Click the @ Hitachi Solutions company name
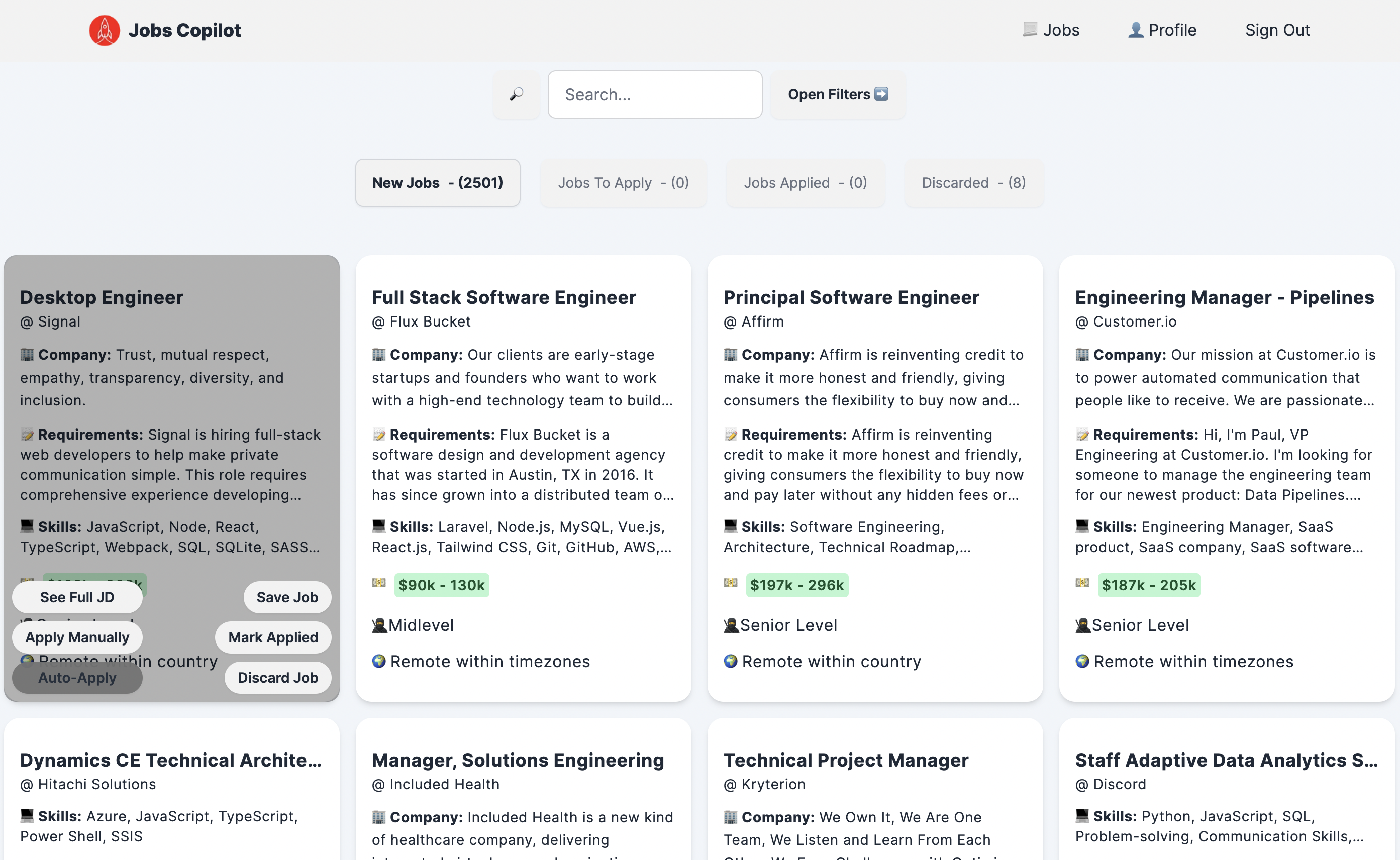Image resolution: width=1400 pixels, height=860 pixels. coord(88,784)
